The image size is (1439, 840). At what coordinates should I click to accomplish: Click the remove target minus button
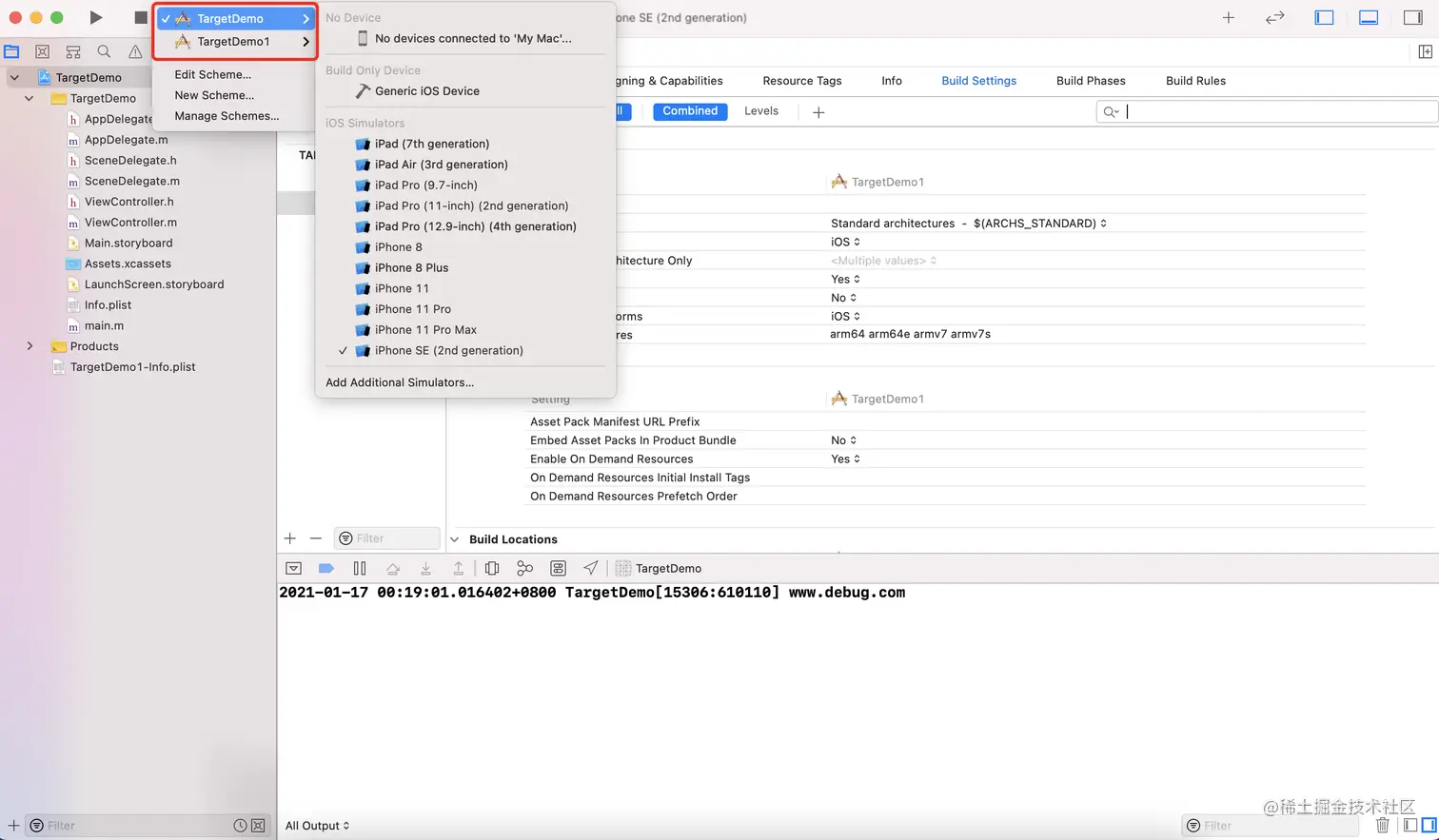tap(316, 538)
